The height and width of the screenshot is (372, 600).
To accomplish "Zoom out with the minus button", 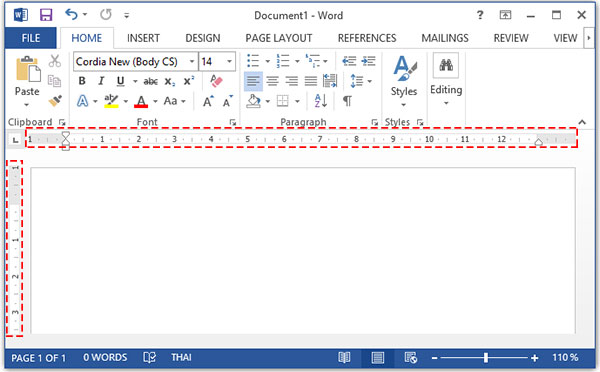I will [434, 358].
